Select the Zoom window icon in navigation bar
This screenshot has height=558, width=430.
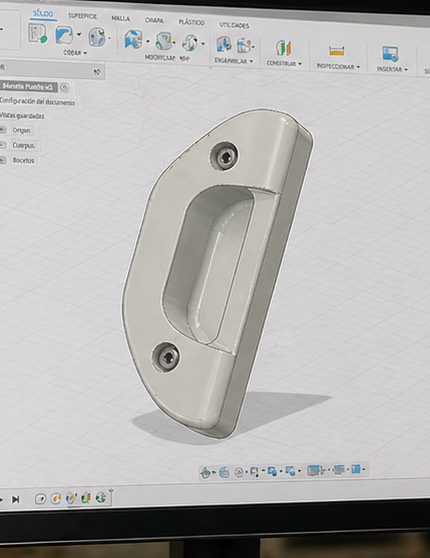(254, 472)
